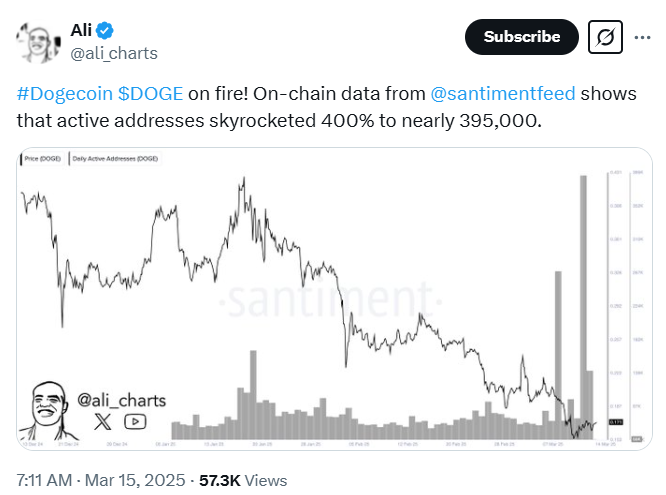The image size is (666, 495).
Task: Open the three-dot more options menu
Action: point(640,37)
